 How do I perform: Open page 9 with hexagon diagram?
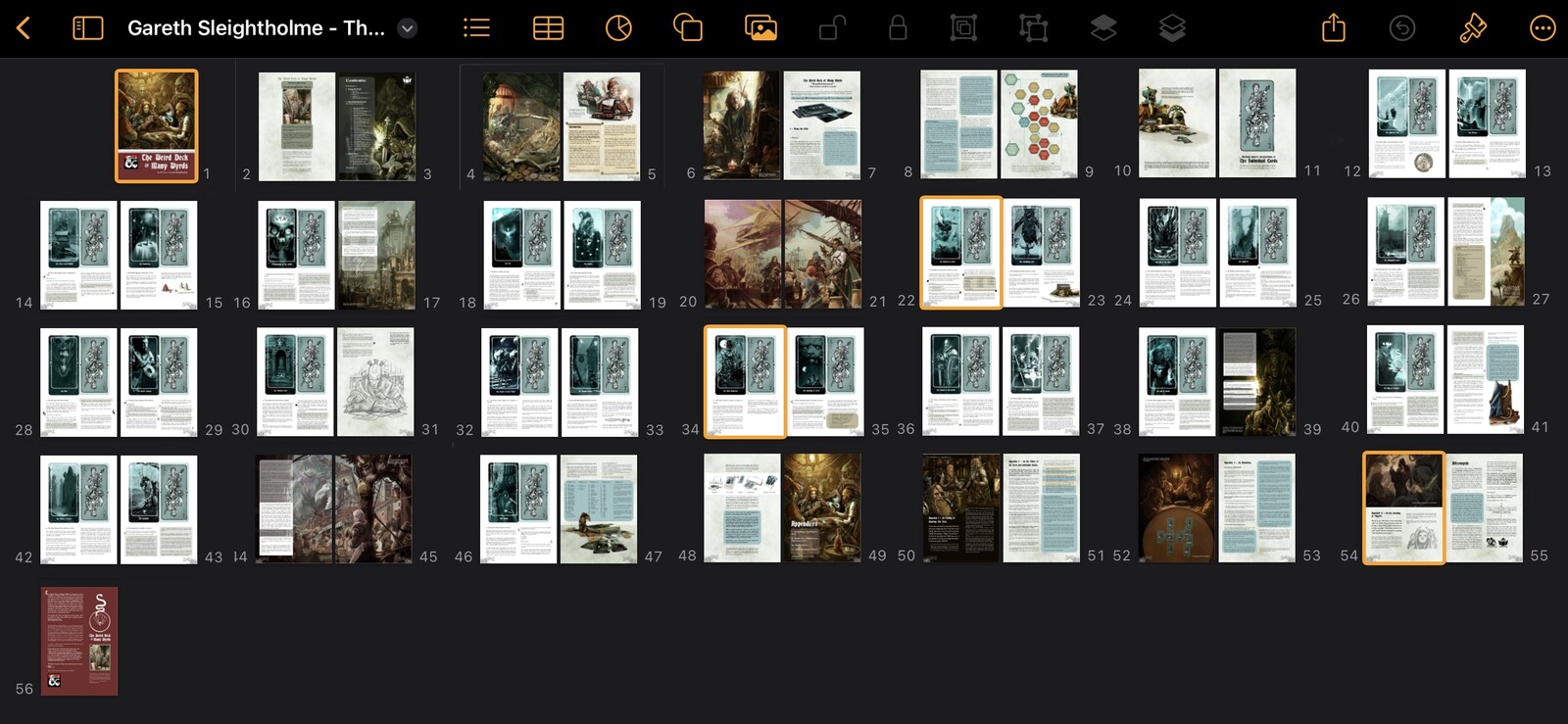[x=1039, y=124]
